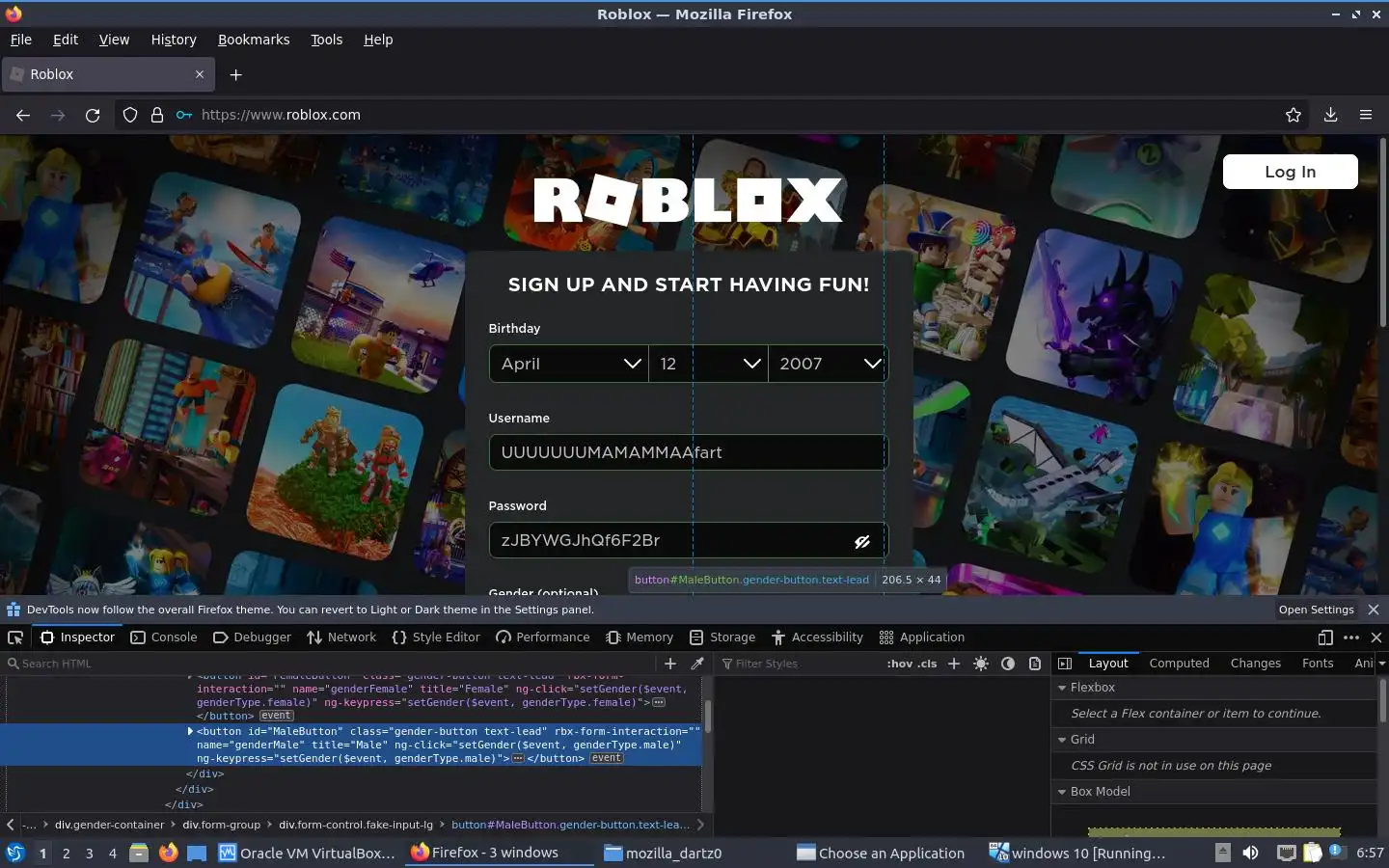Click the Open Settings button

[x=1317, y=610]
